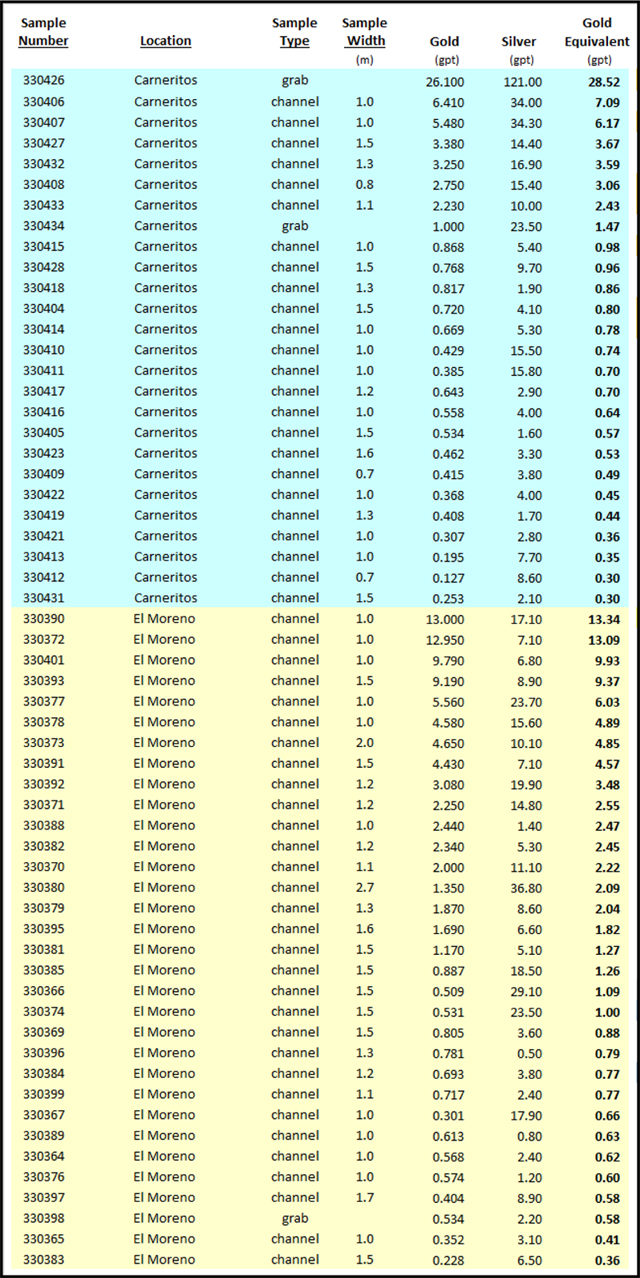Viewport: 640px width, 1278px height.
Task: Select sample number 330407
Action: coord(44,122)
